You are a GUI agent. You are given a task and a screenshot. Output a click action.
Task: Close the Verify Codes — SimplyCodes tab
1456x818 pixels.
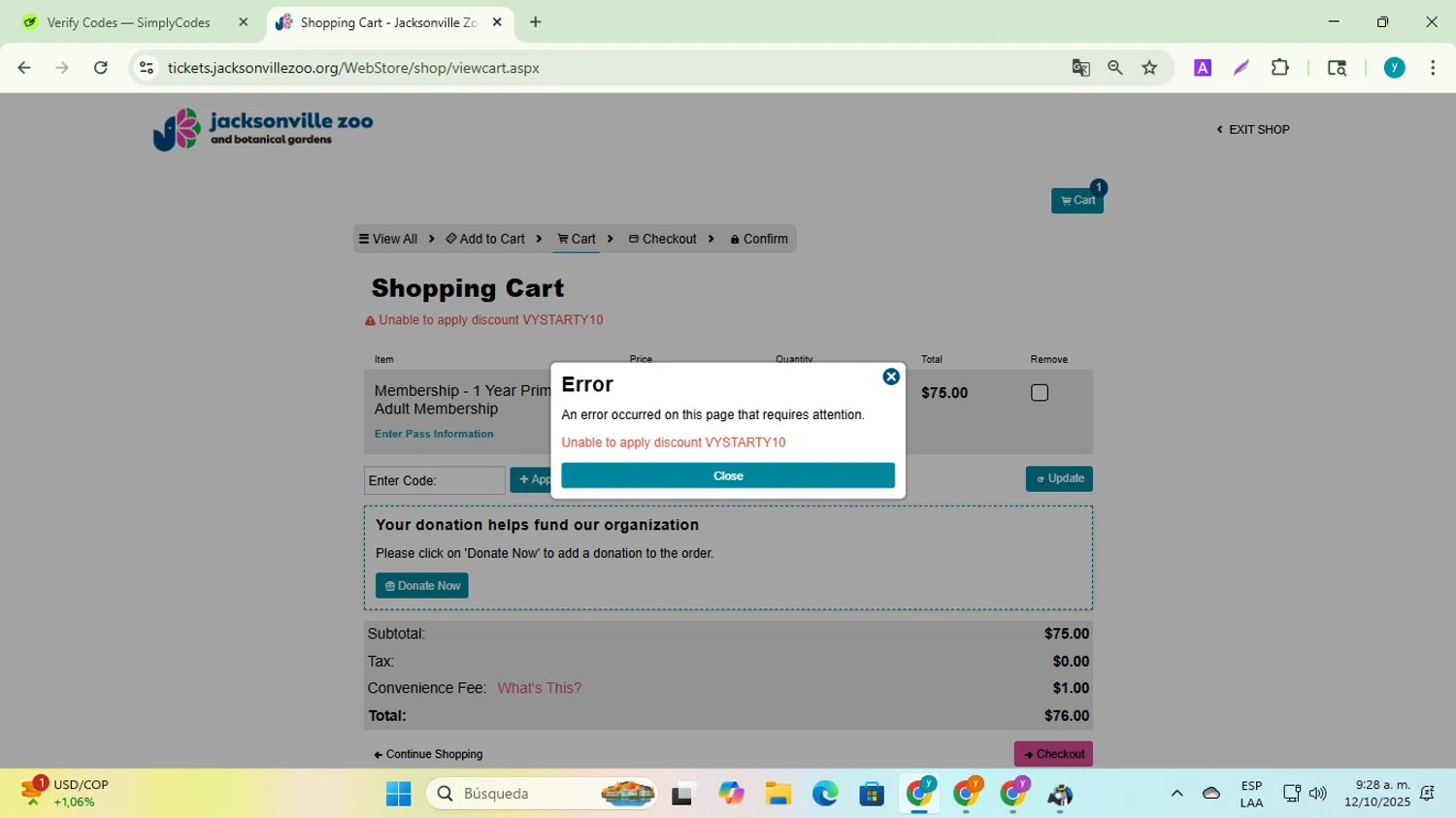(x=244, y=22)
